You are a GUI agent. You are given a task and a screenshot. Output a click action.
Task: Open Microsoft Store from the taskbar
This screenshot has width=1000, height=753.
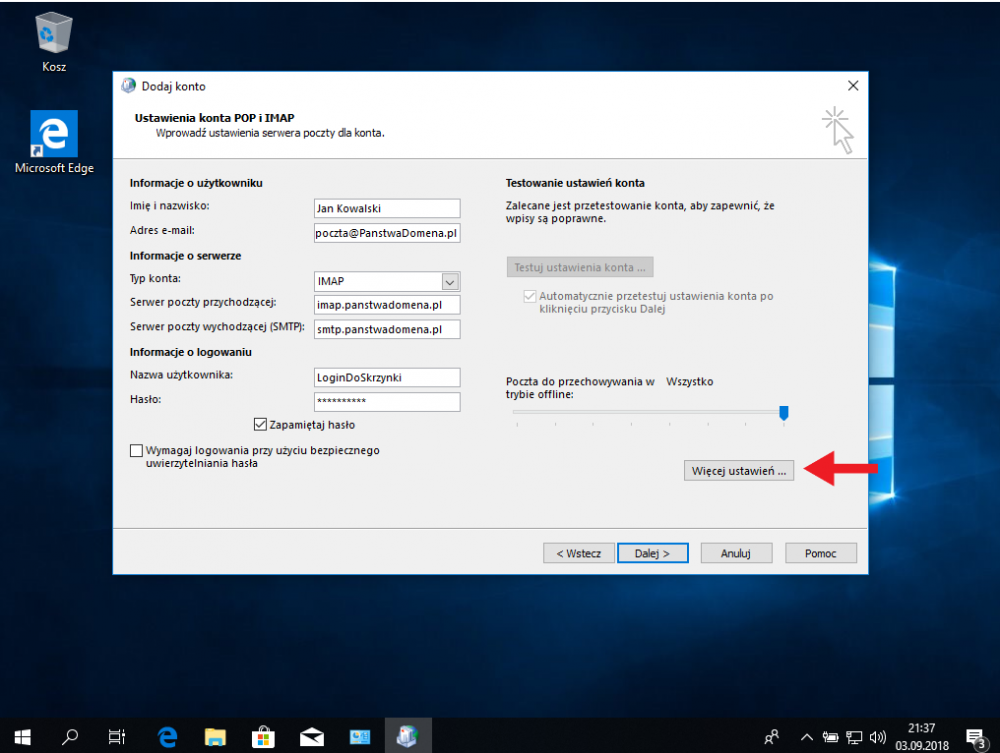pyautogui.click(x=263, y=736)
